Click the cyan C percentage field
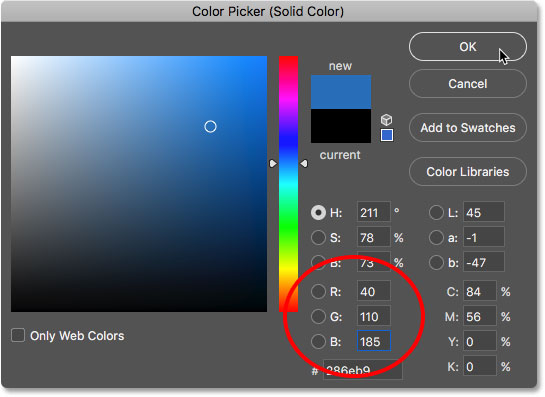The image size is (545, 397). coord(480,292)
